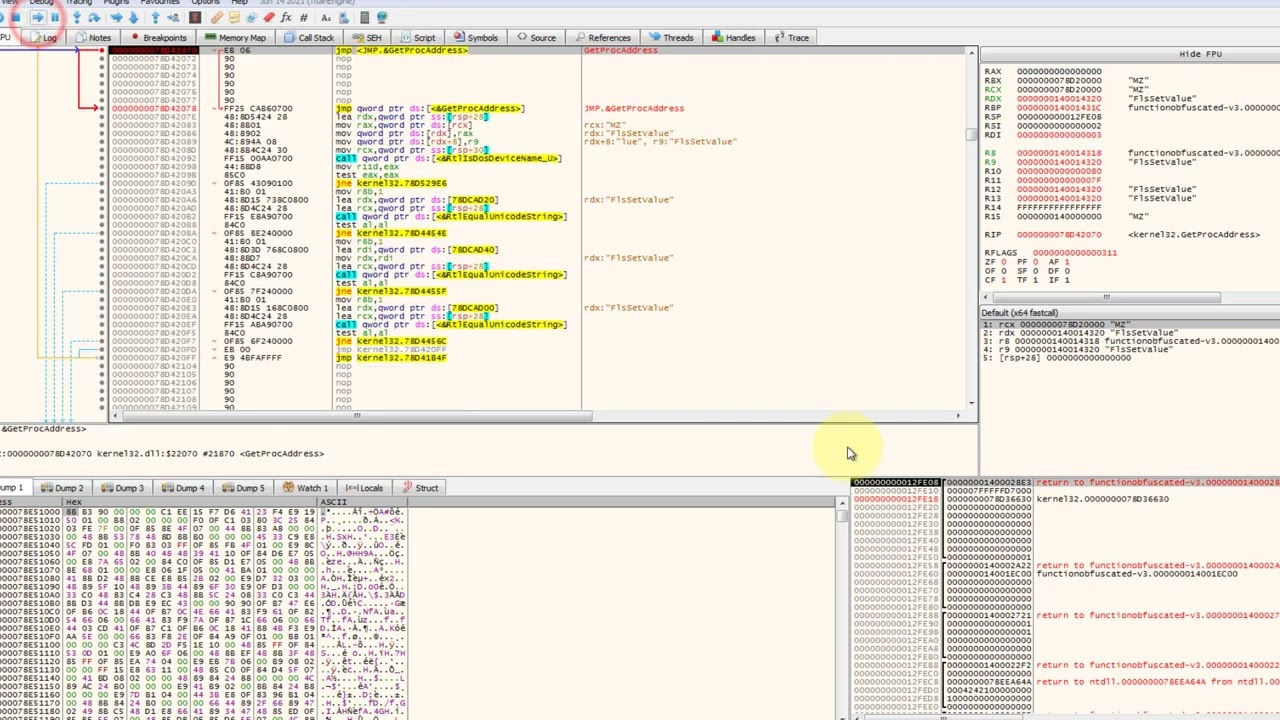Open the Calculator toolbar icon
The image size is (1280, 720).
click(x=365, y=17)
